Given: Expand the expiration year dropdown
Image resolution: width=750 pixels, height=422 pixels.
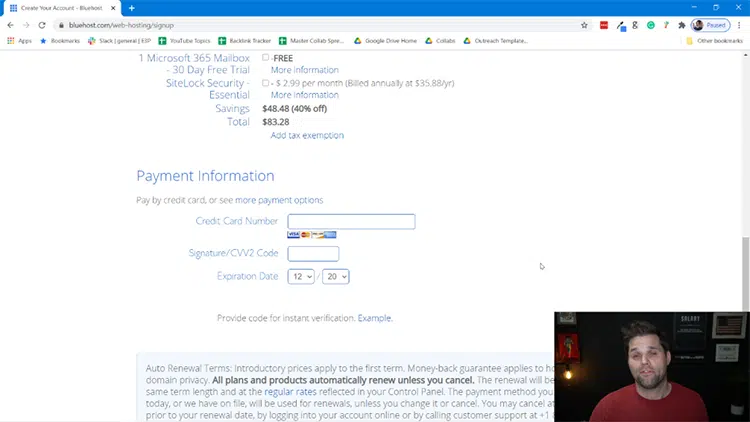Looking at the screenshot, I should (x=335, y=276).
